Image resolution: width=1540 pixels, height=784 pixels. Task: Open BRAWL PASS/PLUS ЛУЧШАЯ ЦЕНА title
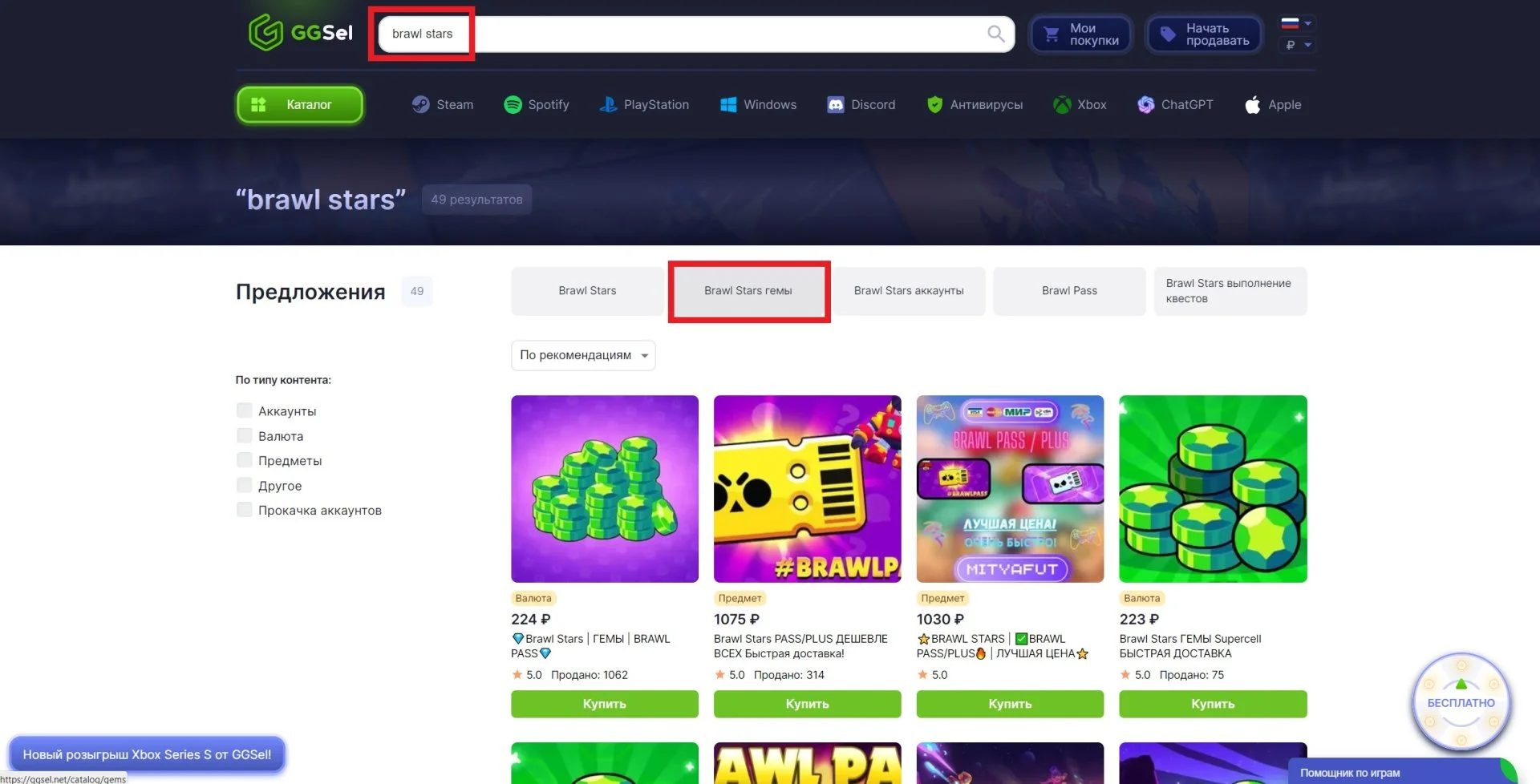coord(1003,646)
